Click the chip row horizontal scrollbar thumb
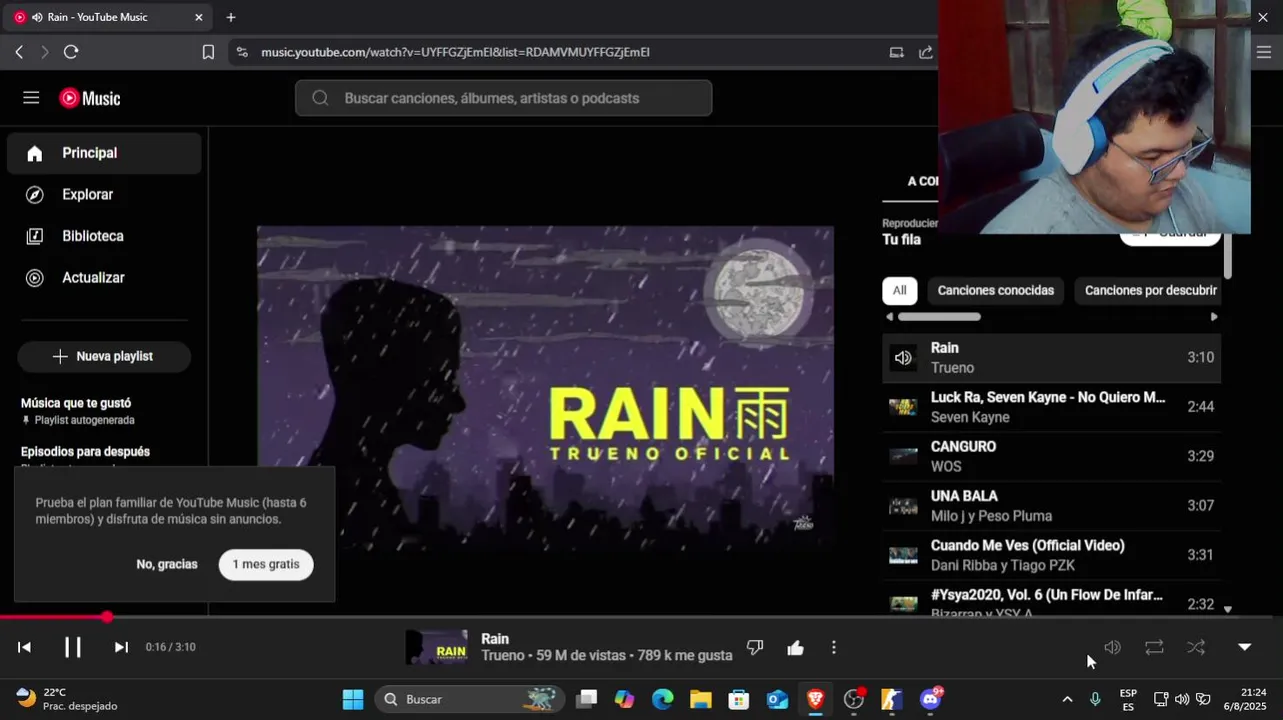The height and width of the screenshot is (720, 1283). tap(939, 317)
